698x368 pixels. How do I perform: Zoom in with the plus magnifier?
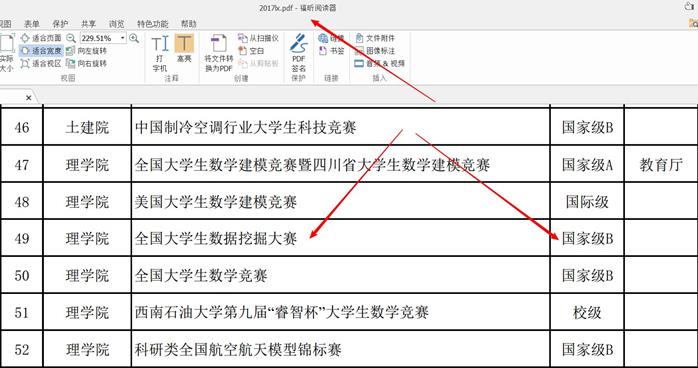(x=134, y=38)
